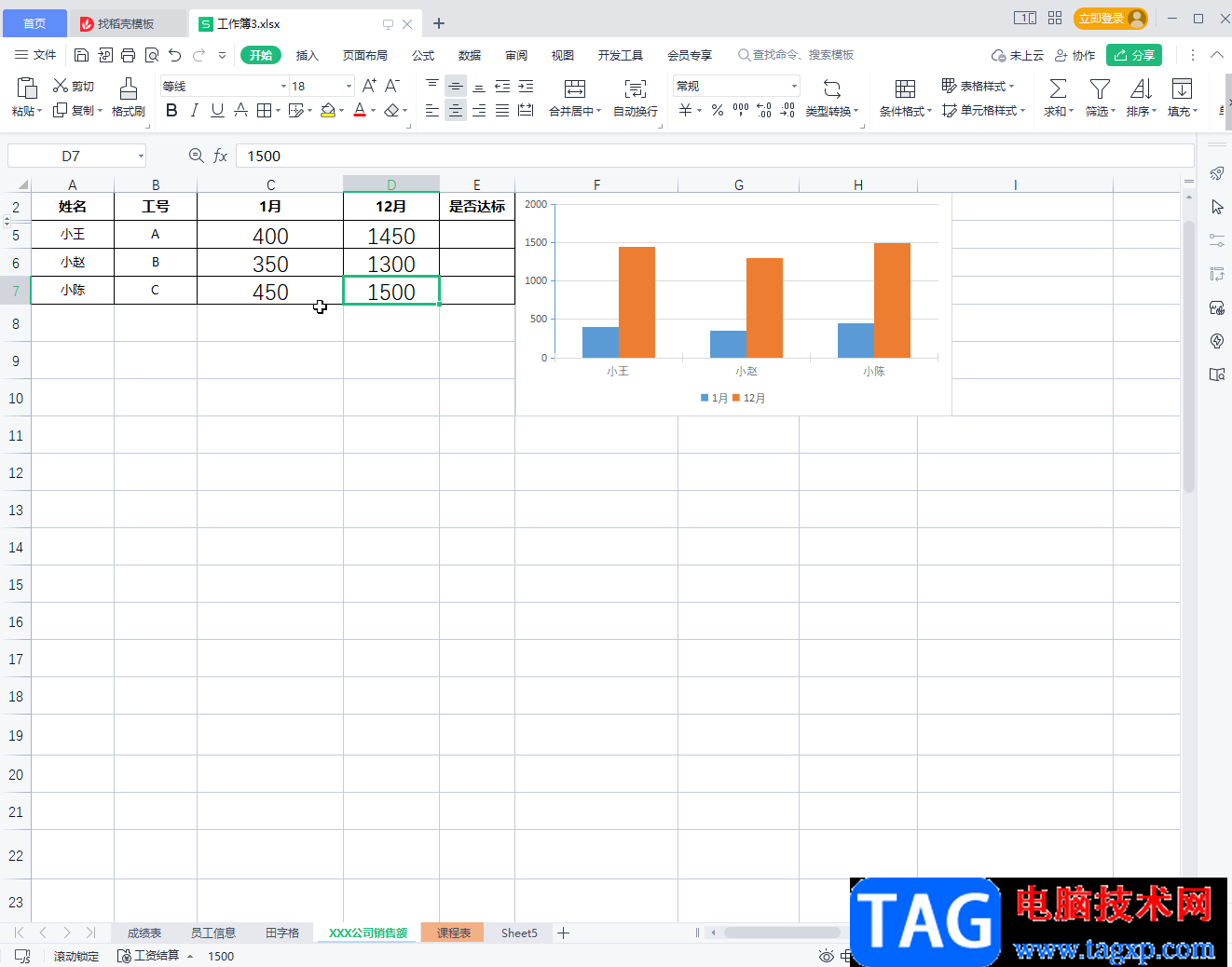Open the rocket icon in right sidebar
This screenshot has width=1232, height=967.
point(1217,173)
